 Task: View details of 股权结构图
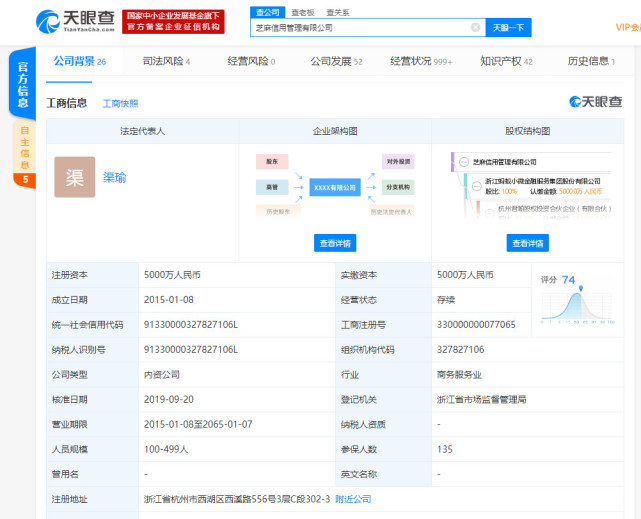528,243
